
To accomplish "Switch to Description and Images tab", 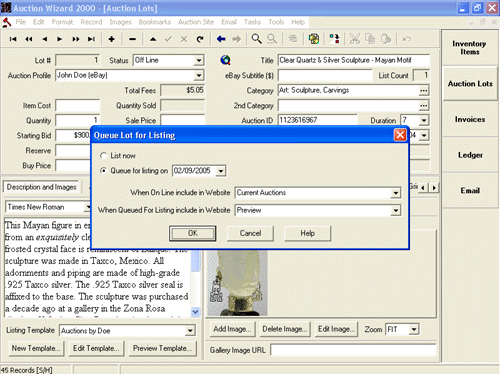I will (42, 187).
